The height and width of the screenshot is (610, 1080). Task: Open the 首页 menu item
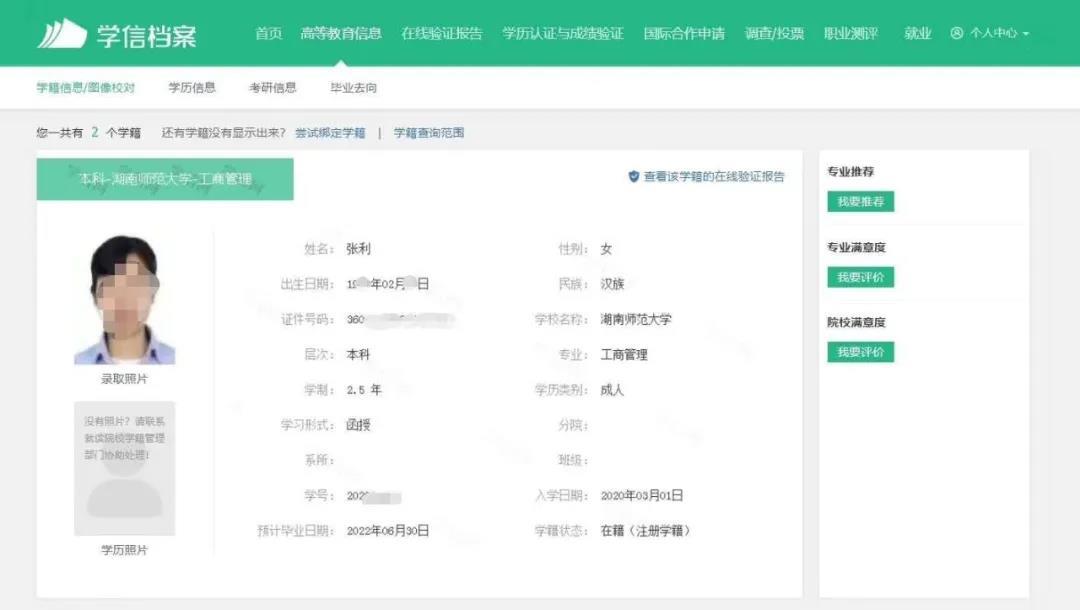click(269, 33)
